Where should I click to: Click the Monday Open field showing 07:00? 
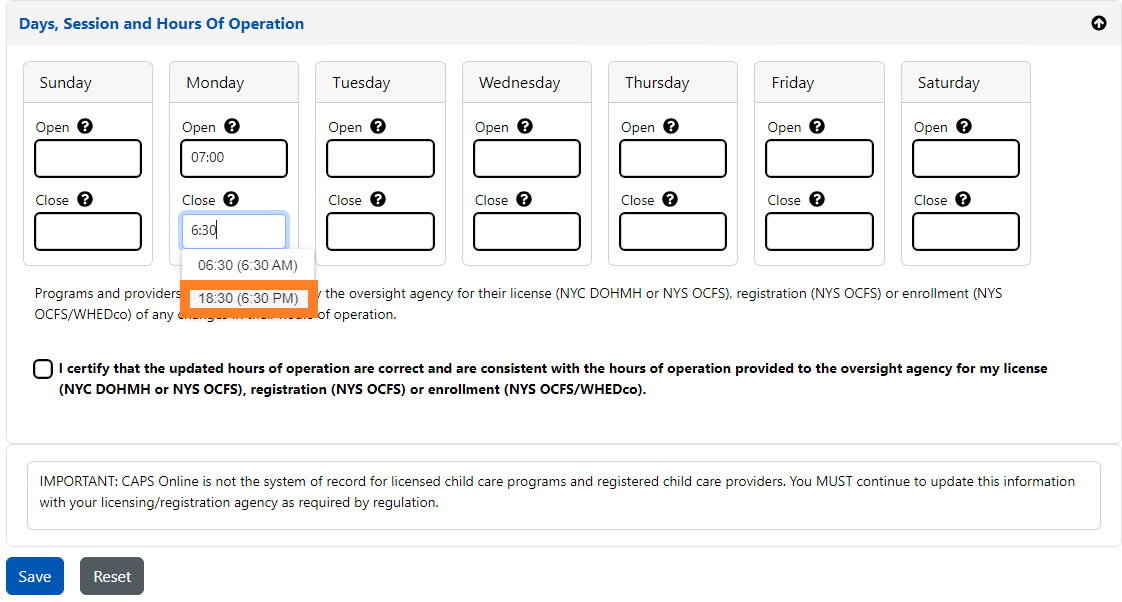coord(234,158)
